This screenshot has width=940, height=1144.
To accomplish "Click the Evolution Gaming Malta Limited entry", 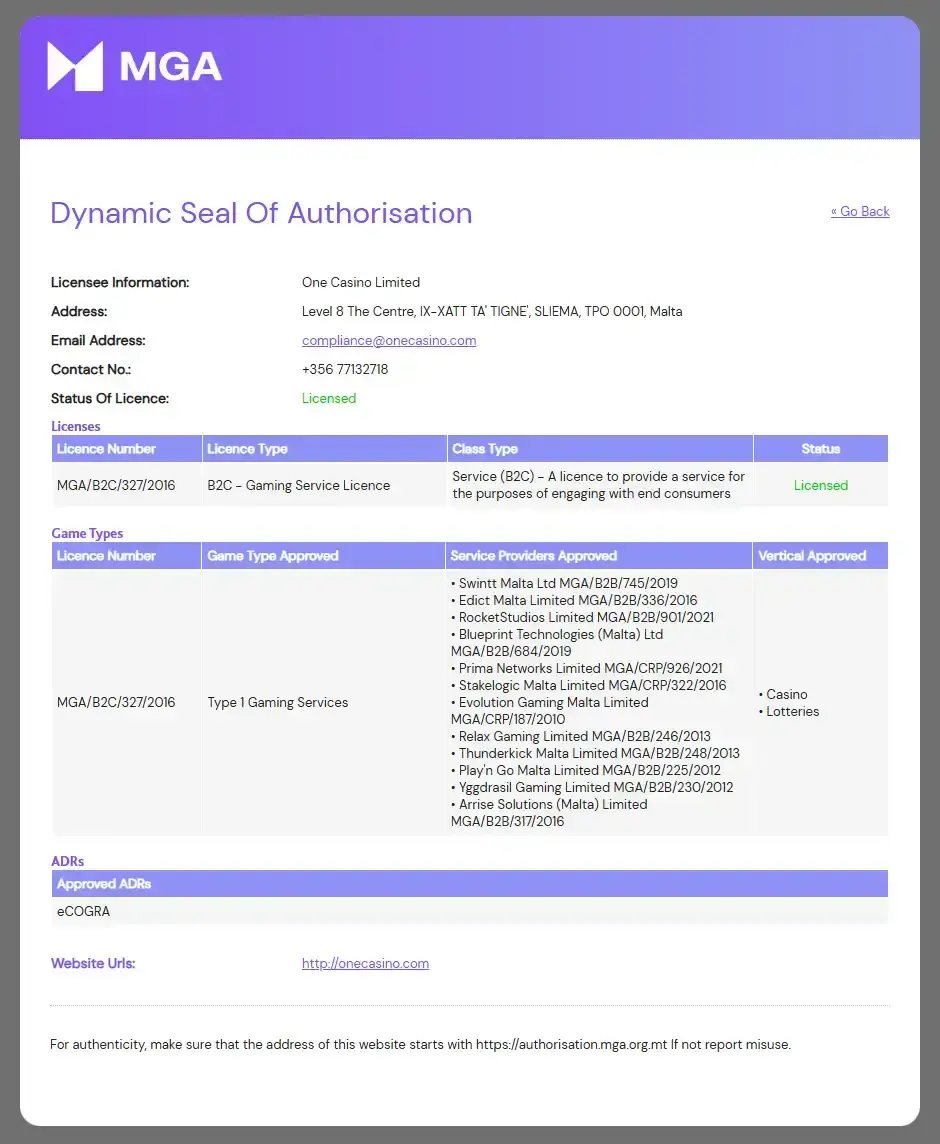I will pos(550,711).
